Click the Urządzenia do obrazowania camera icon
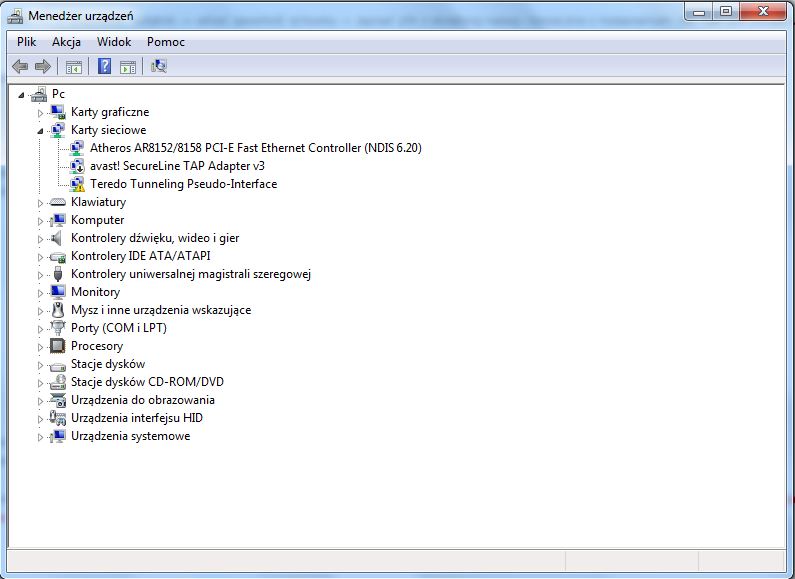Image resolution: width=795 pixels, height=579 pixels. click(x=58, y=401)
